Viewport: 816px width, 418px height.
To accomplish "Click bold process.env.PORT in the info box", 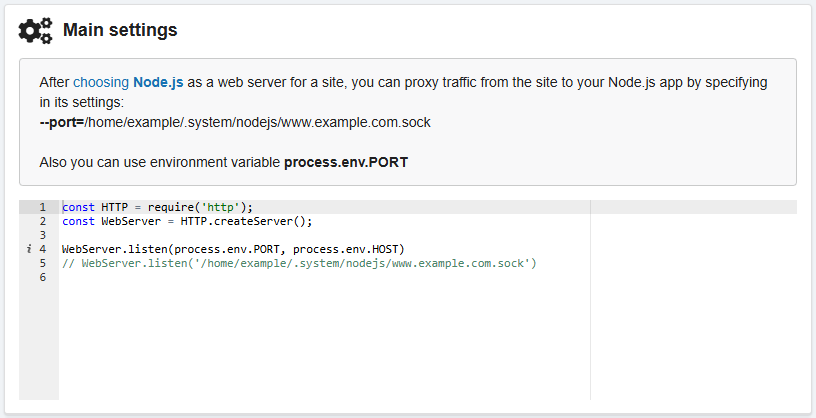I will tap(346, 162).
